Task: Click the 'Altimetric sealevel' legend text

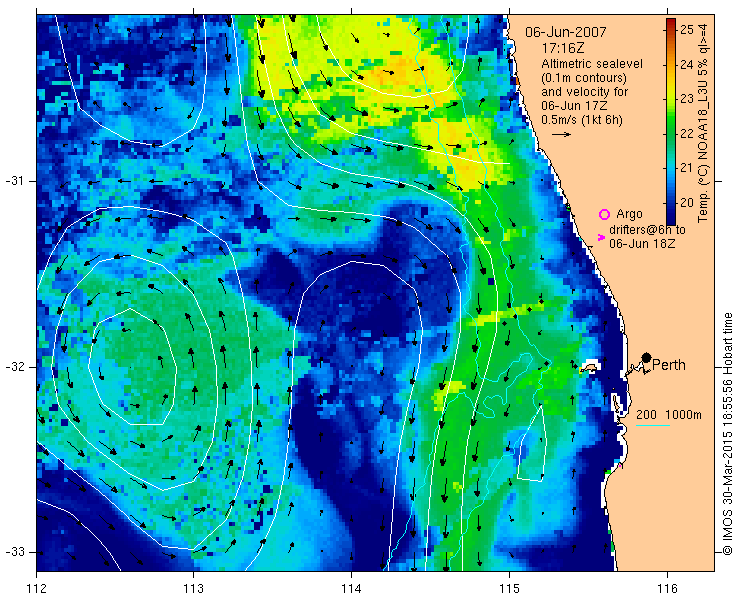Action: (x=592, y=63)
